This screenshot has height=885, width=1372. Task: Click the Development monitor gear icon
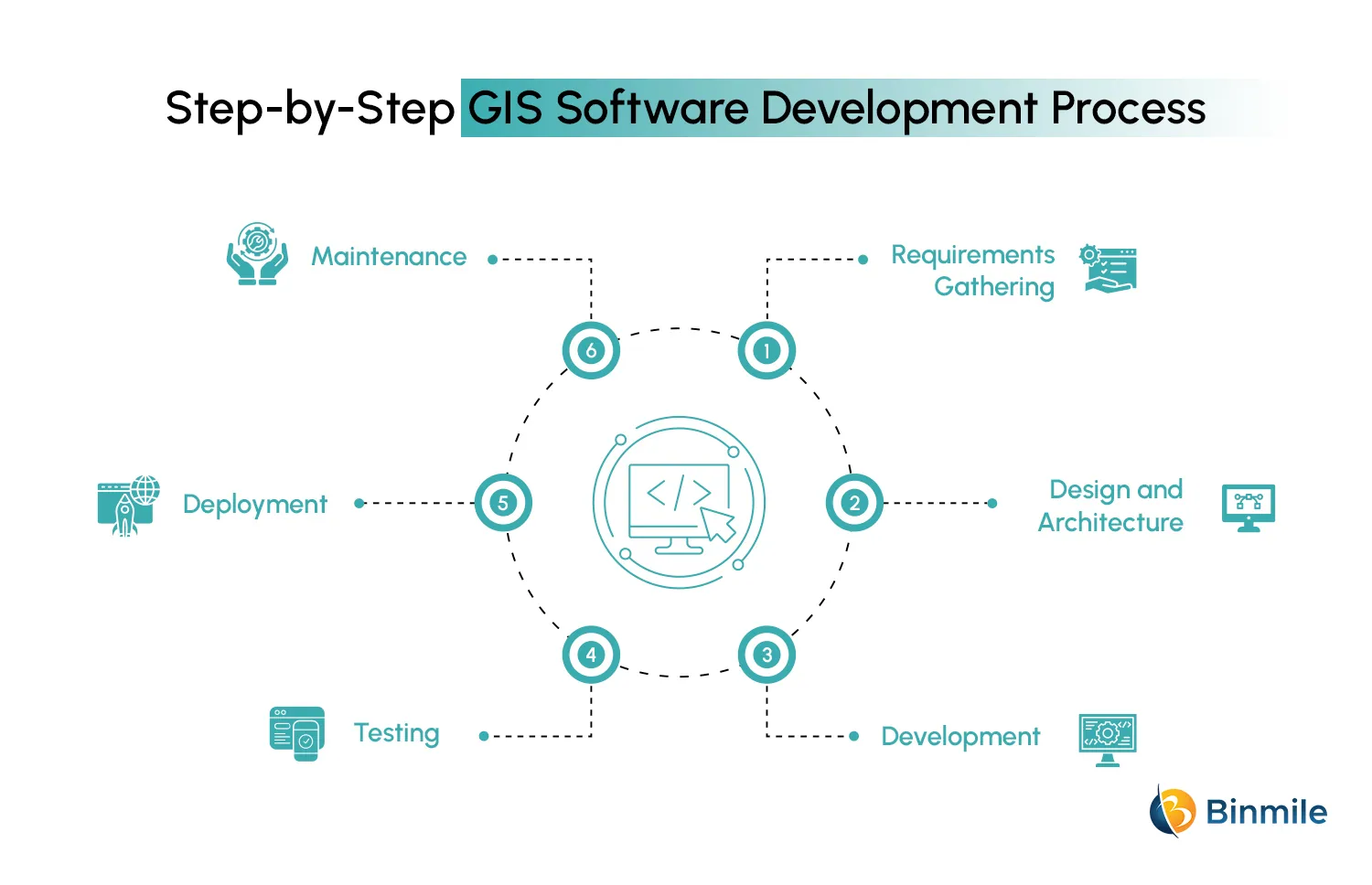pos(1108,740)
